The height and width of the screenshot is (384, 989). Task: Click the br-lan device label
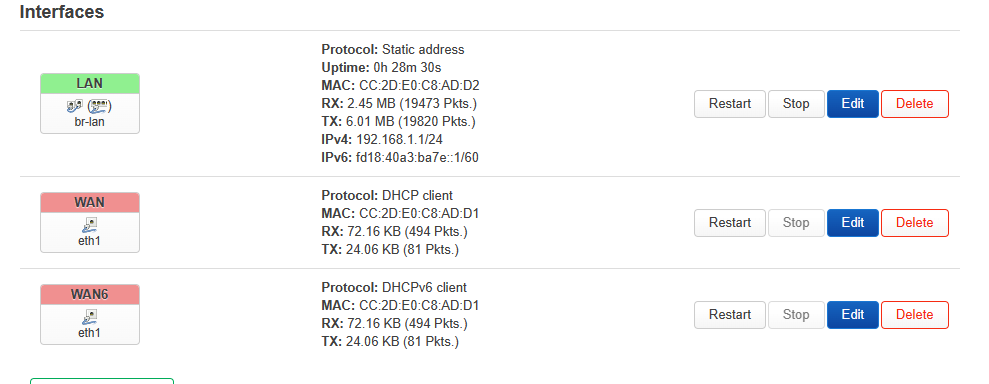point(90,122)
